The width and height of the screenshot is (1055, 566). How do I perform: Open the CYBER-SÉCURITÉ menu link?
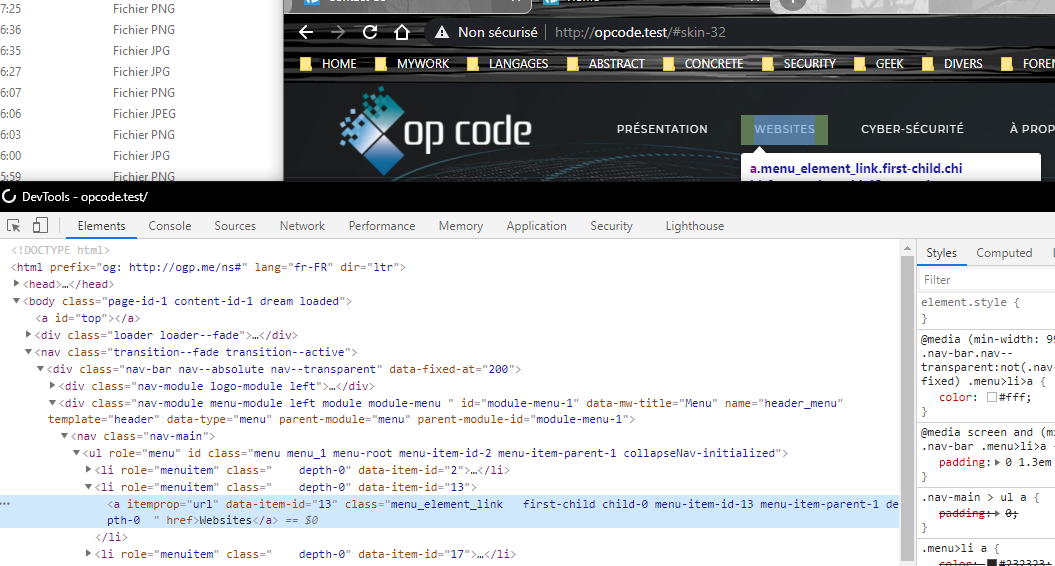pyautogui.click(x=912, y=129)
